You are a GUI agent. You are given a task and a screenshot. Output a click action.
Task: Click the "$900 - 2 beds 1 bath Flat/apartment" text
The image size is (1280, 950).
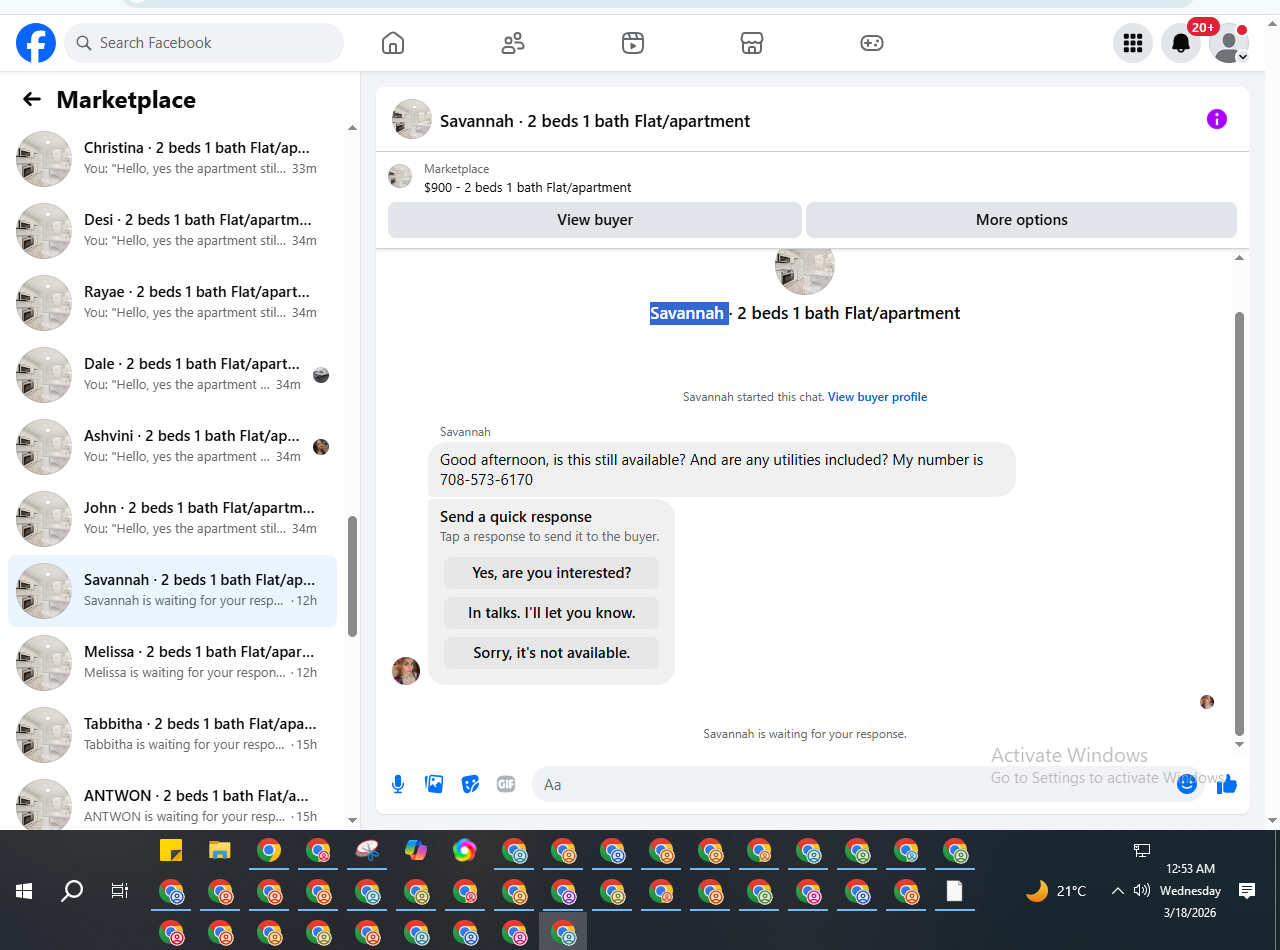528,187
